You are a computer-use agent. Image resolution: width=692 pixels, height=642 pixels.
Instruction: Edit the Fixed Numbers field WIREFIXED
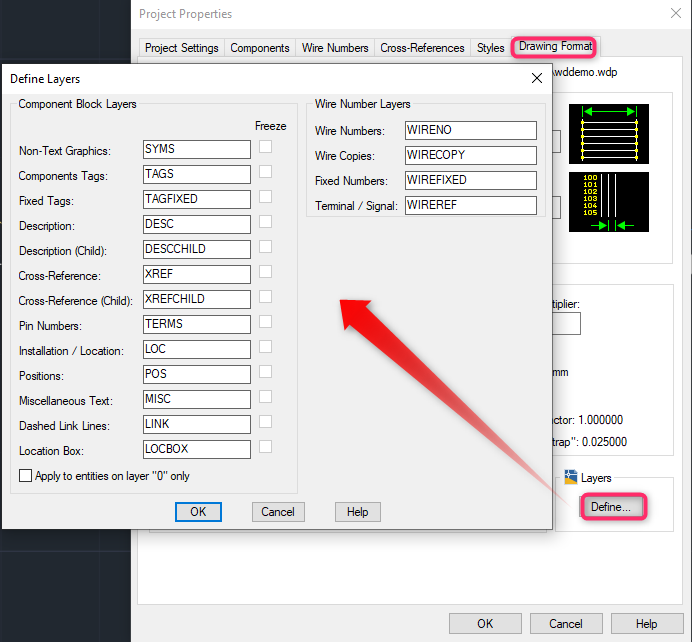pos(471,180)
